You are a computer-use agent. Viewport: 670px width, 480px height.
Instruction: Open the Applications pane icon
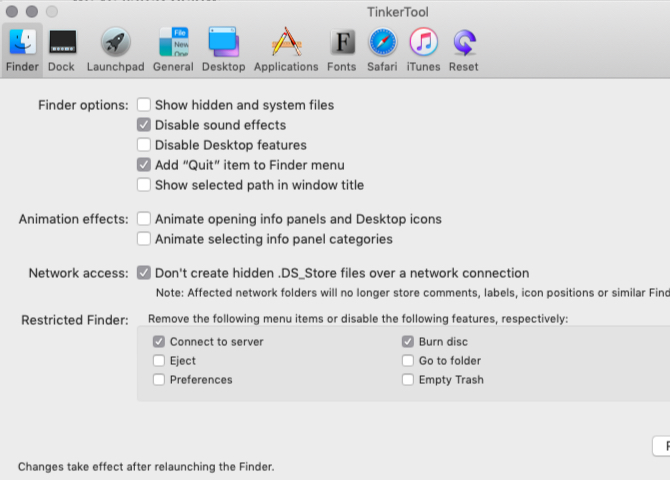(286, 43)
